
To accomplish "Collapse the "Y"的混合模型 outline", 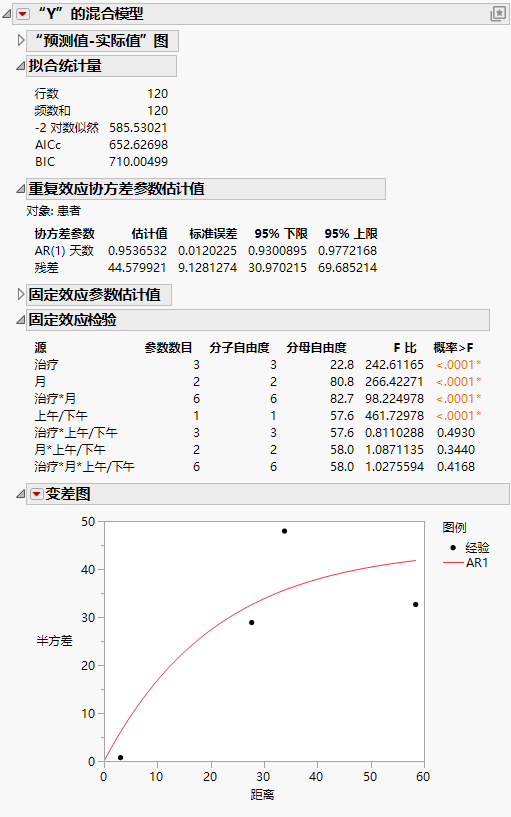I will [x=7, y=14].
